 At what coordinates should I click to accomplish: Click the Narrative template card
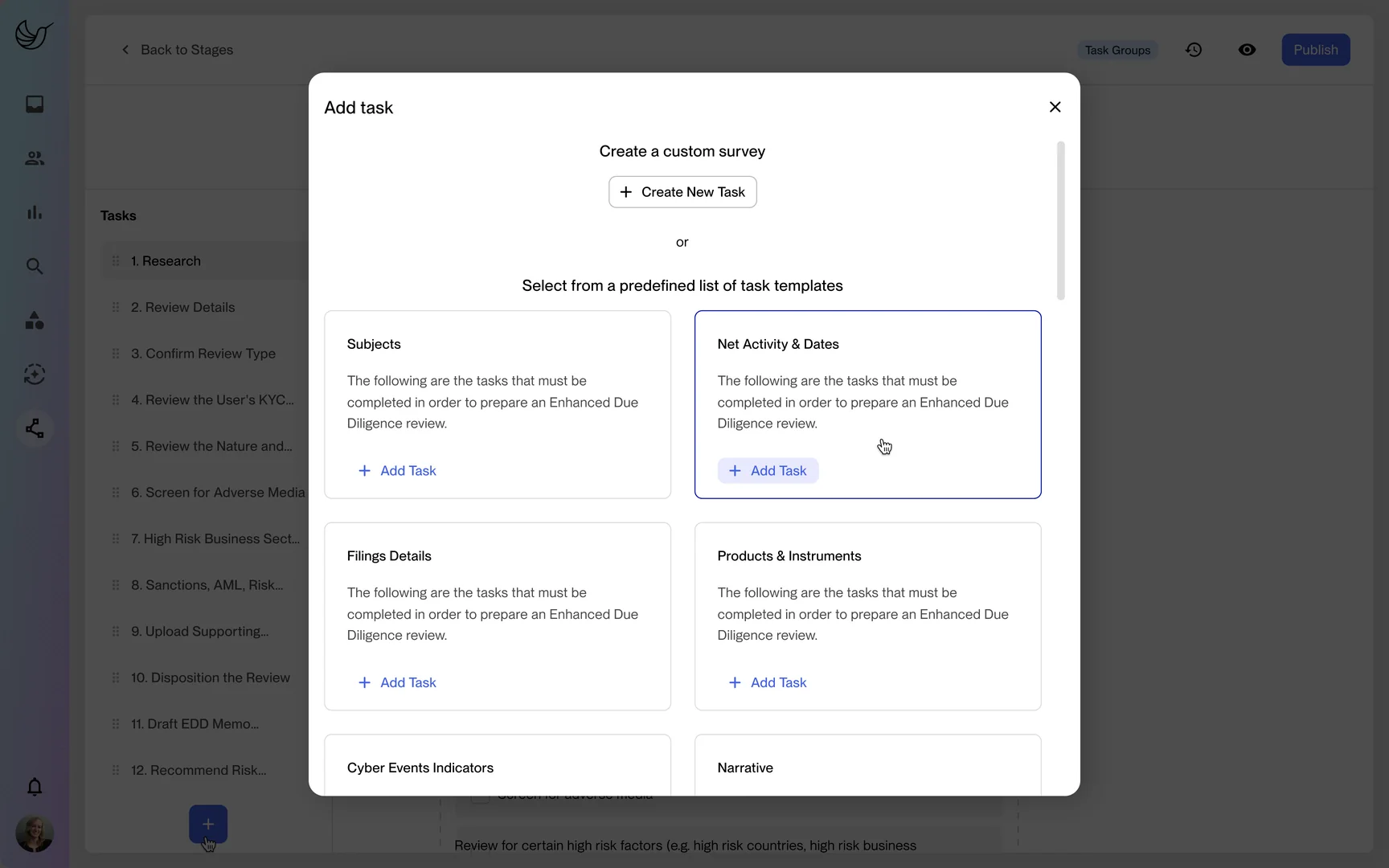point(868,765)
